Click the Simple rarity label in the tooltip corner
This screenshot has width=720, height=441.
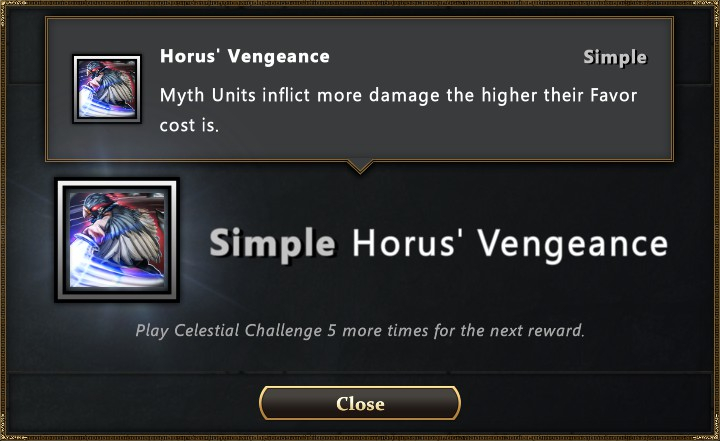coord(615,58)
